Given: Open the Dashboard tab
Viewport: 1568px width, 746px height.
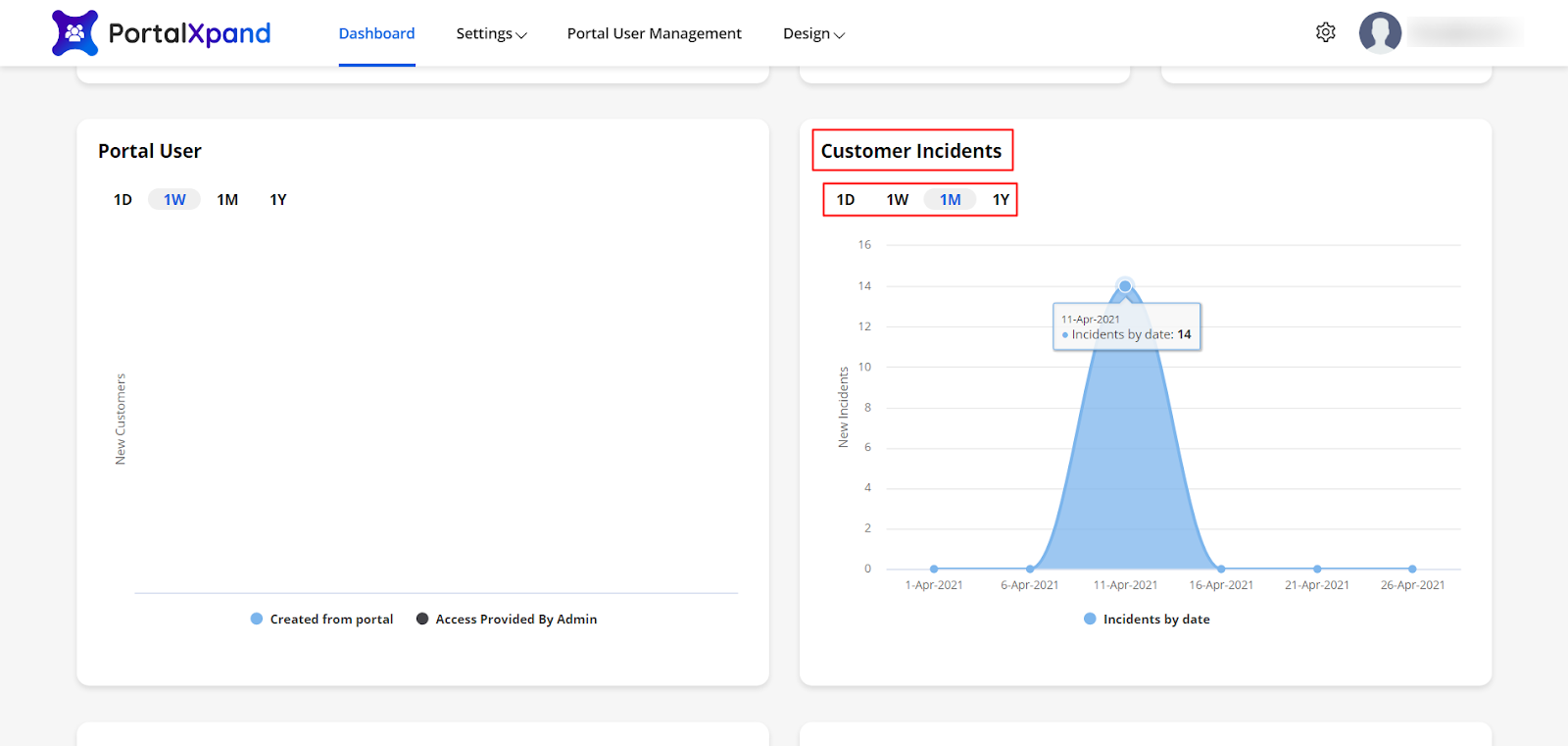Looking at the screenshot, I should 376,33.
